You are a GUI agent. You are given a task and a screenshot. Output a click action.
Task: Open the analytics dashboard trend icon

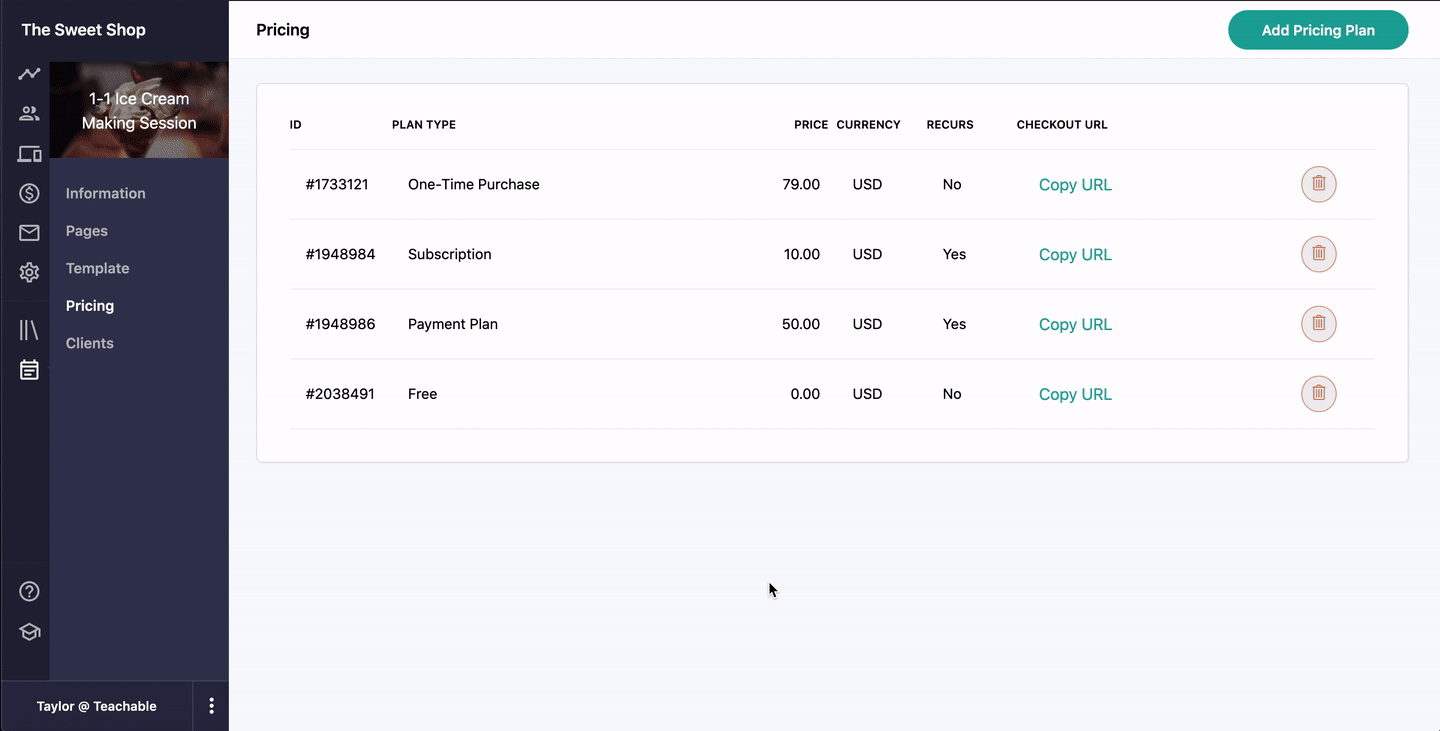pyautogui.click(x=29, y=74)
